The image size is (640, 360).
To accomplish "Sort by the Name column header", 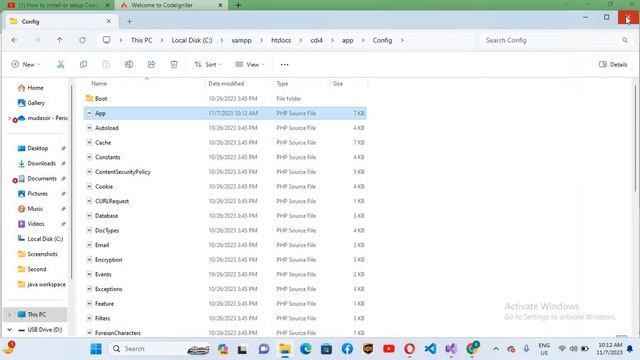I will click(x=99, y=84).
